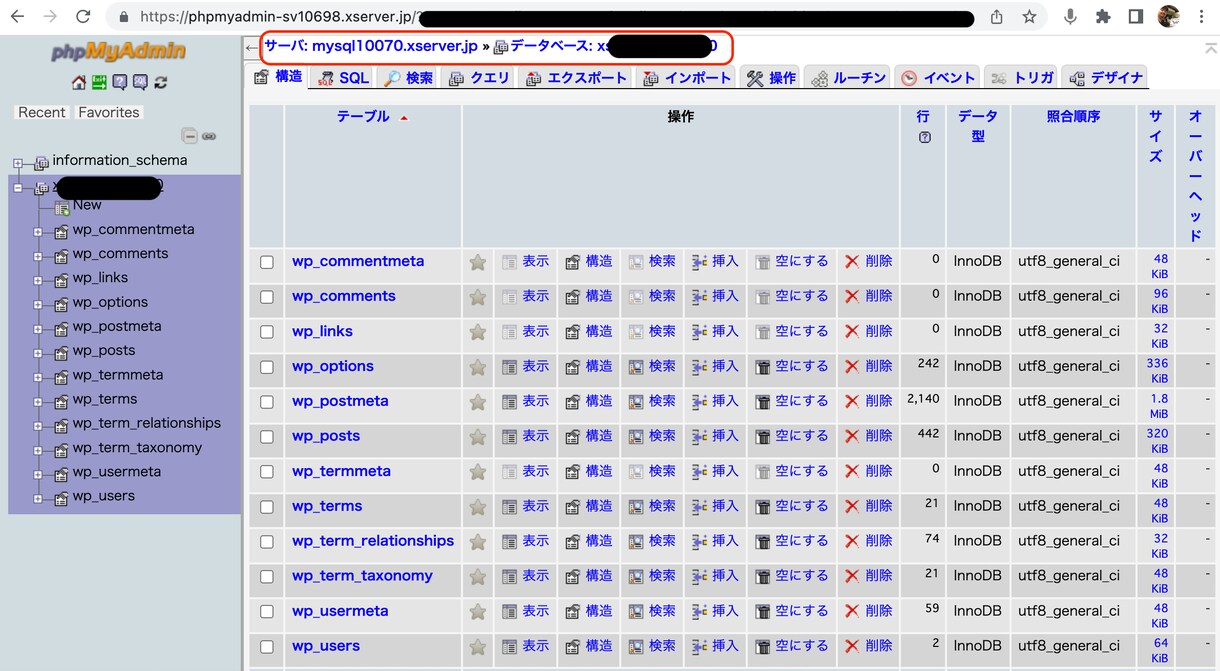
Task: Check the wp_commentmeta table checkbox
Action: (x=267, y=262)
